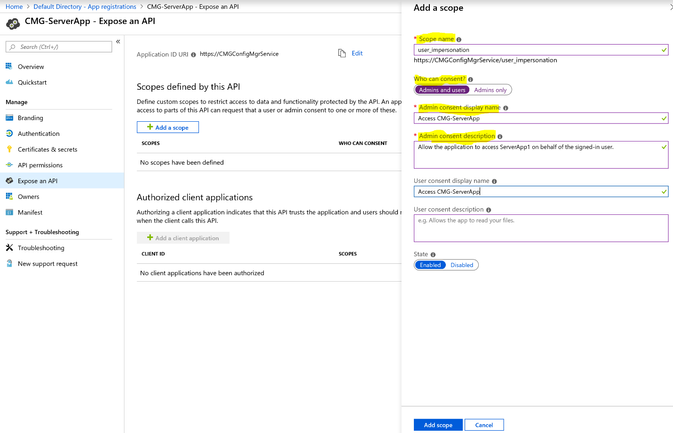Click the Scope name input field

(541, 50)
